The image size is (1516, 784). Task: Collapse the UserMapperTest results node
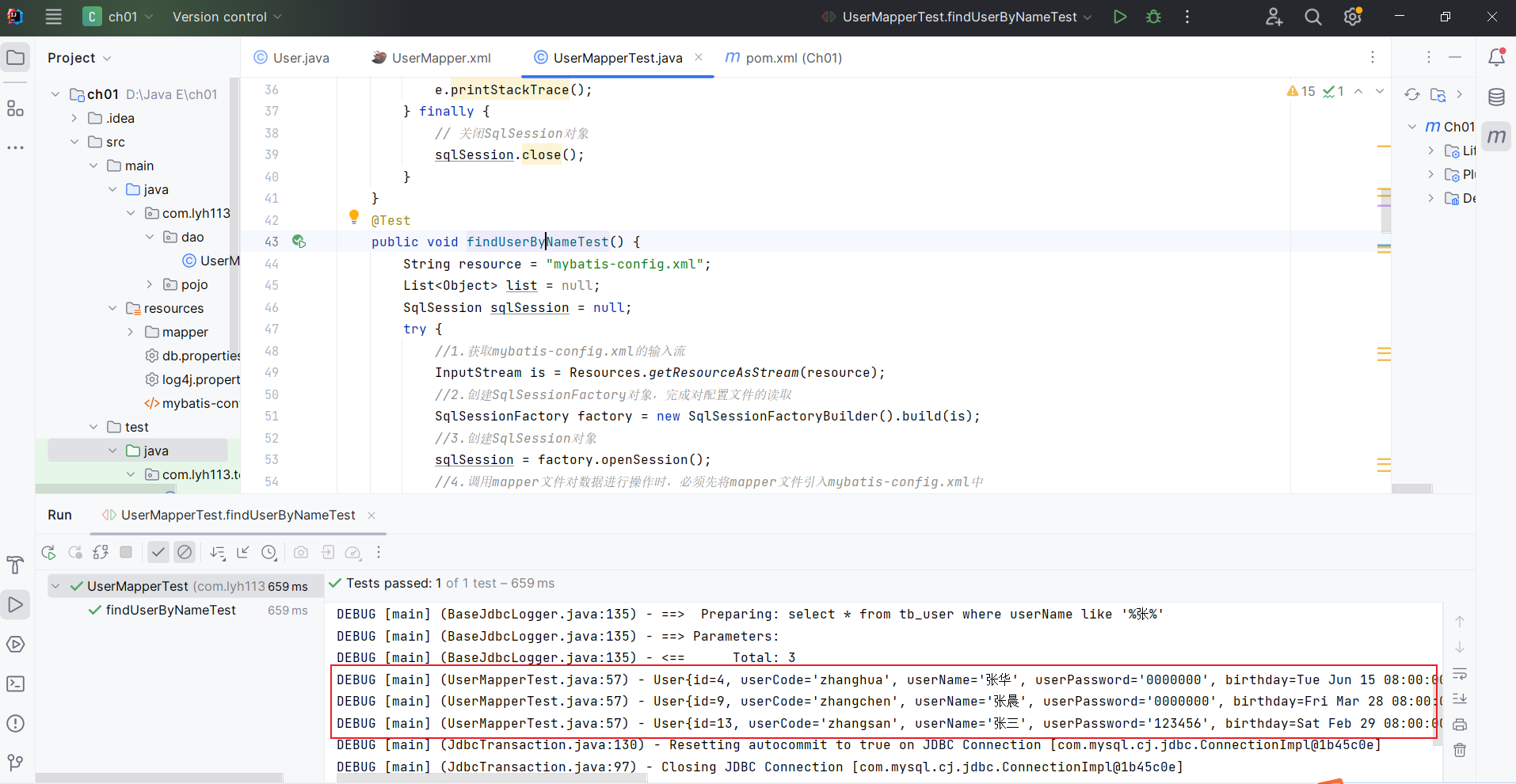click(x=56, y=586)
